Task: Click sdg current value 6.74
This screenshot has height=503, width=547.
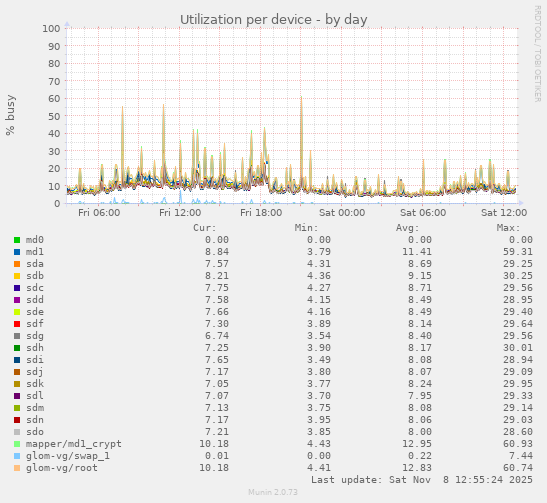Action: 217,336
